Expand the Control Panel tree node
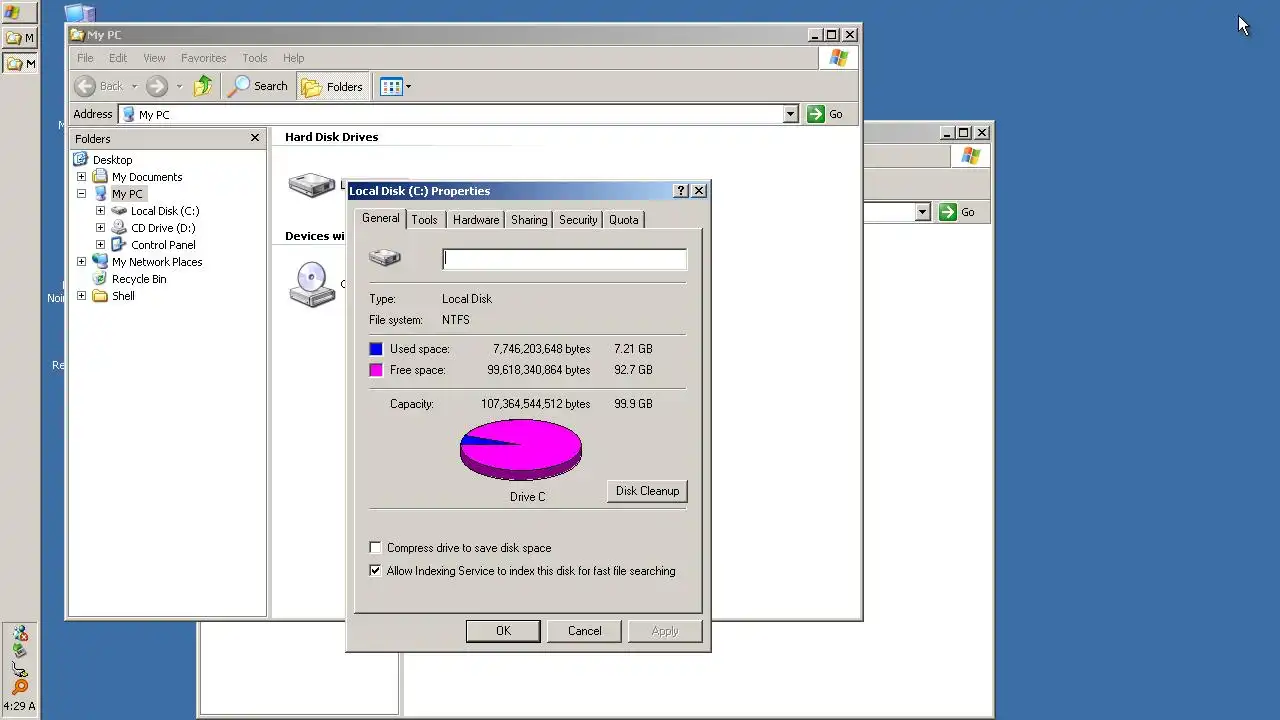Image resolution: width=1280 pixels, height=720 pixels. pyautogui.click(x=100, y=245)
